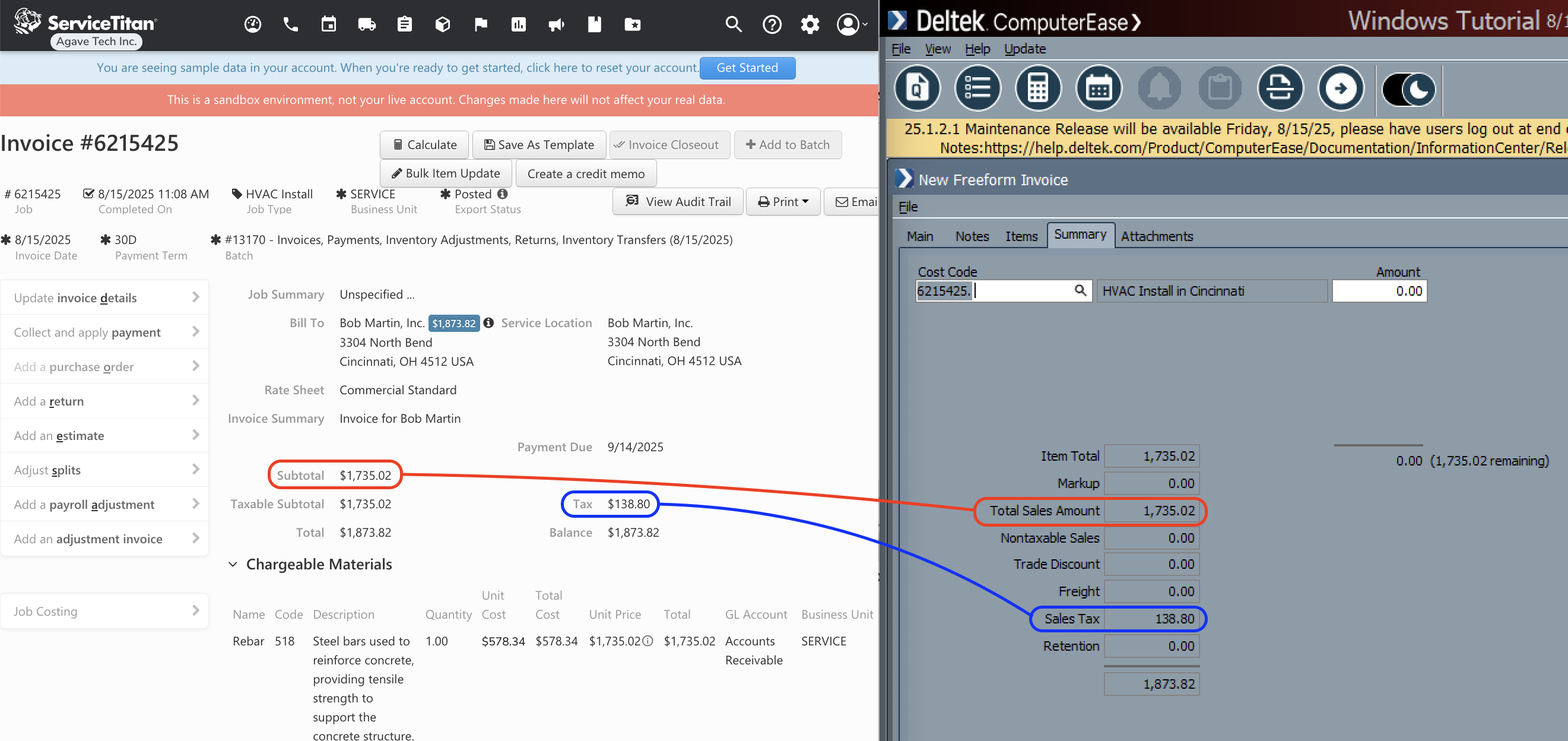Open the ServiceTitan dashboard gauge icon
Viewport: 1568px width, 741px height.
pyautogui.click(x=253, y=24)
